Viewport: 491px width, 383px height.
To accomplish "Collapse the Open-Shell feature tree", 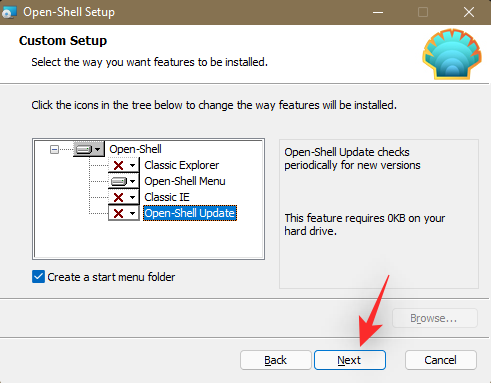I will (54, 149).
